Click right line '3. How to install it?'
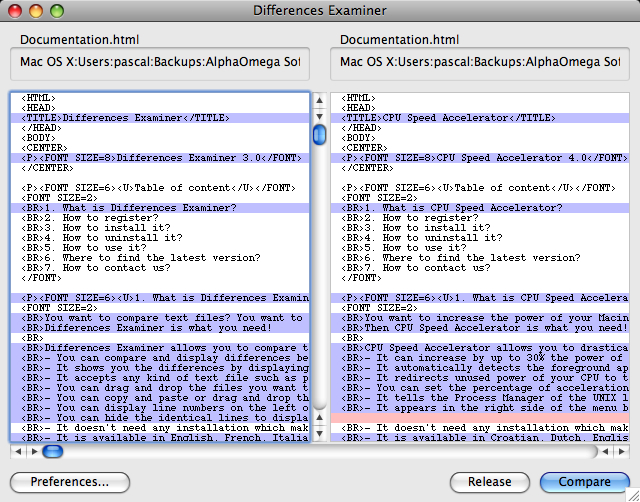Screen dimensions: 640x502 480,228
